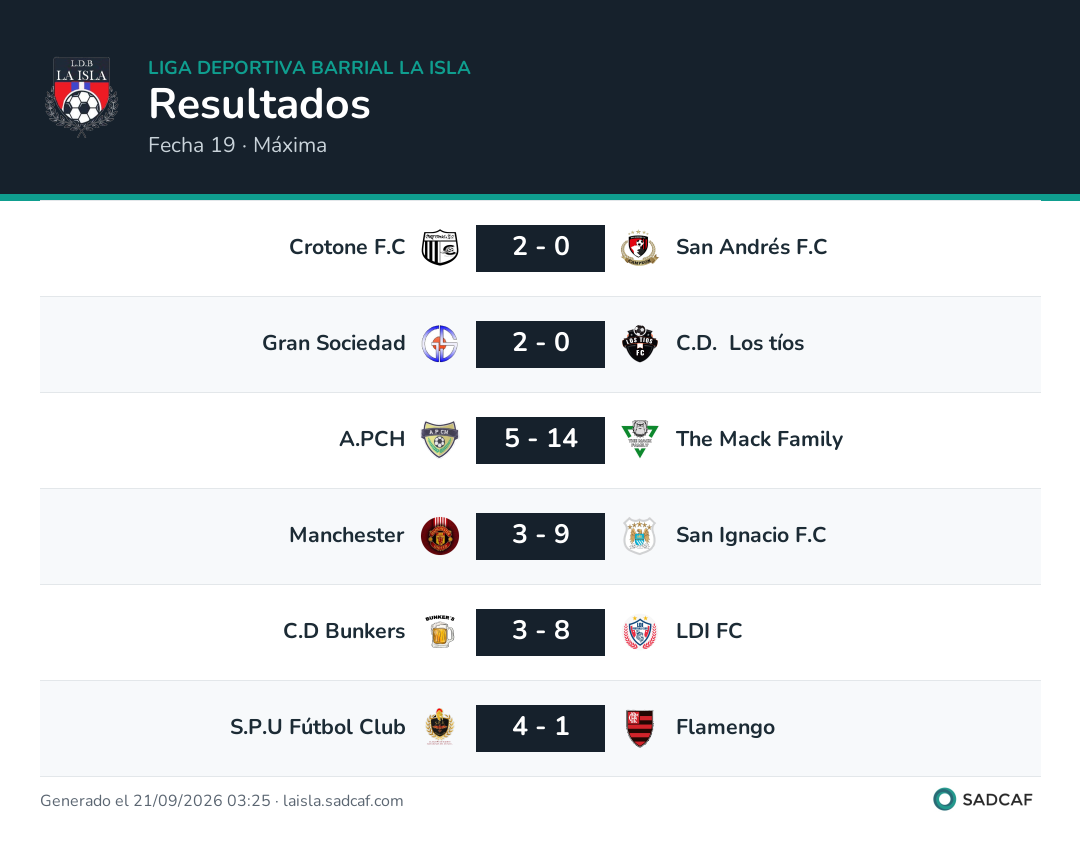The image size is (1080, 852).
Task: Click The Mack Family bulldog logo
Action: coord(639,439)
